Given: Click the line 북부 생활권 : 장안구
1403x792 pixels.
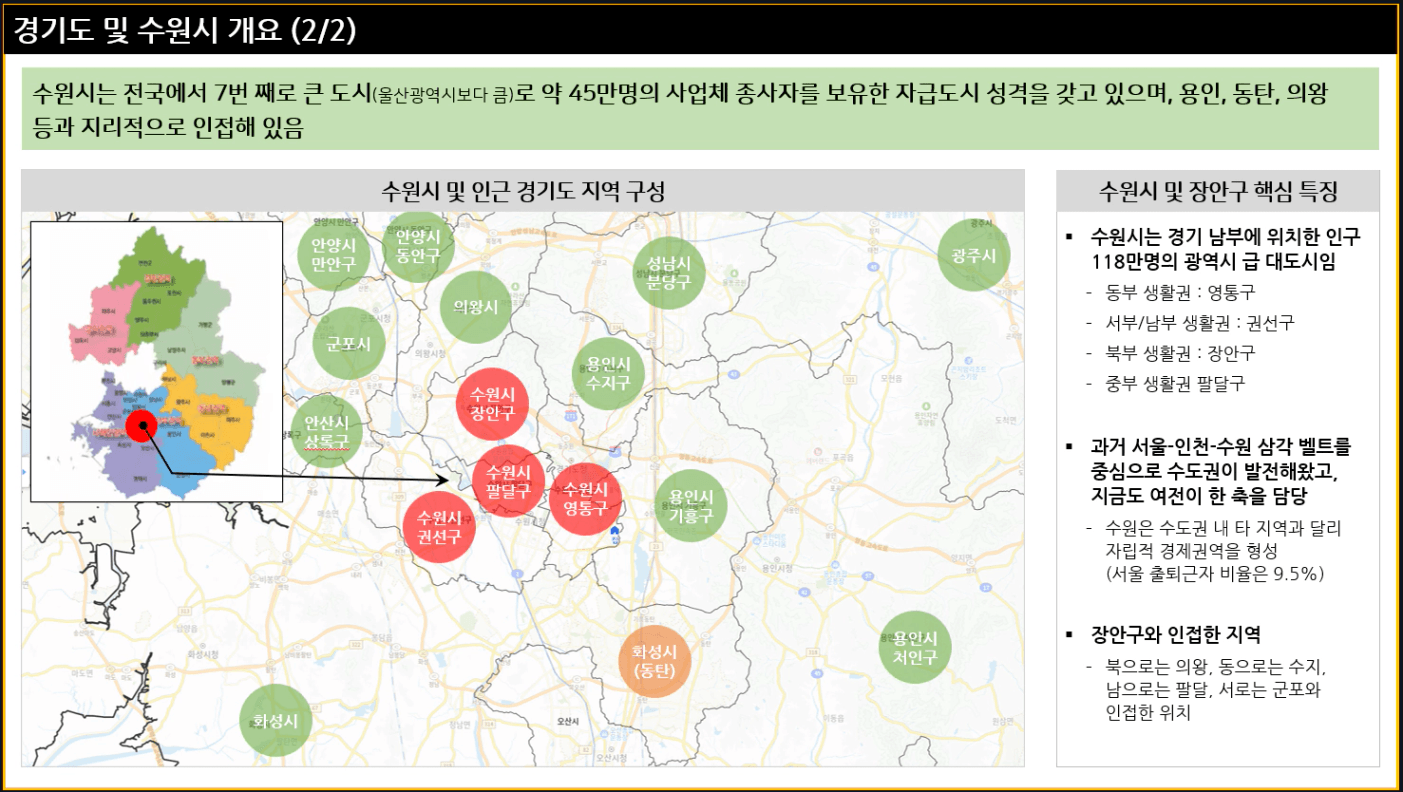Looking at the screenshot, I should [x=1180, y=353].
